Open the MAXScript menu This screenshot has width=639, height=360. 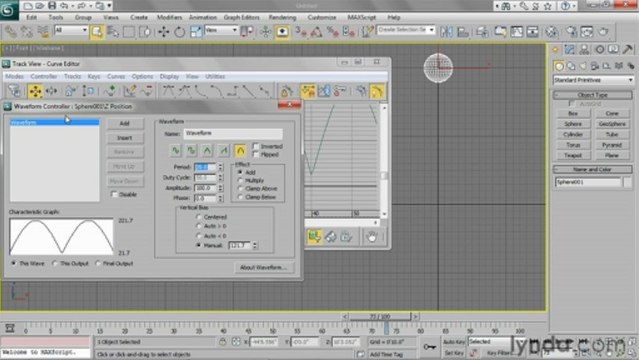[361, 17]
